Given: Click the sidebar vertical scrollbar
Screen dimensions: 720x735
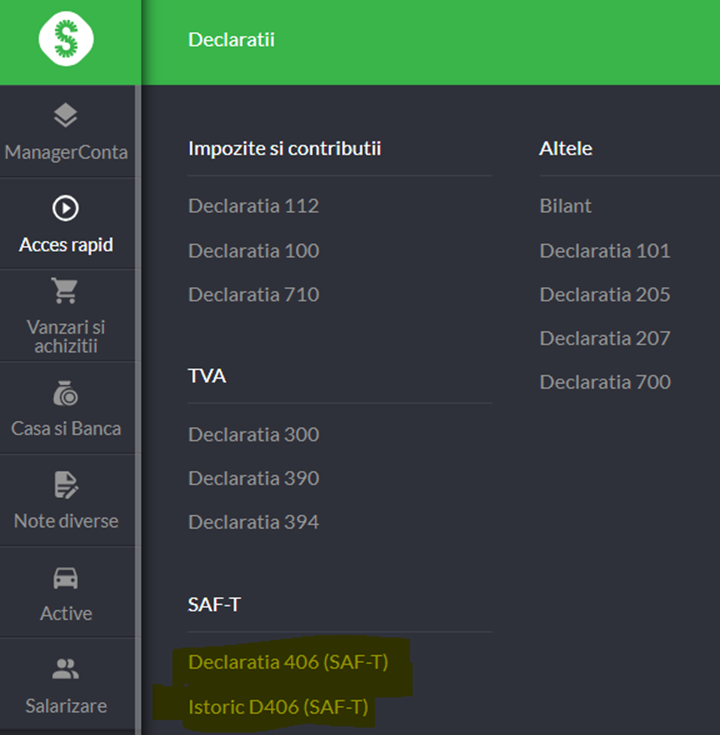Looking at the screenshot, I should click(x=138, y=400).
